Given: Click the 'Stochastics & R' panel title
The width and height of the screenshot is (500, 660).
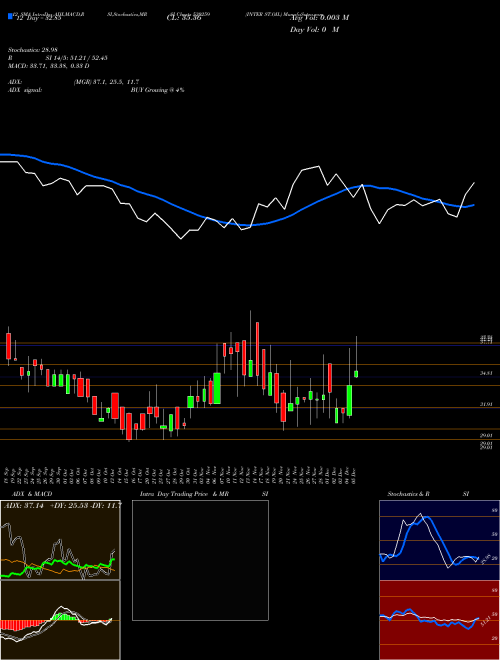Looking at the screenshot, I should (x=409, y=494).
